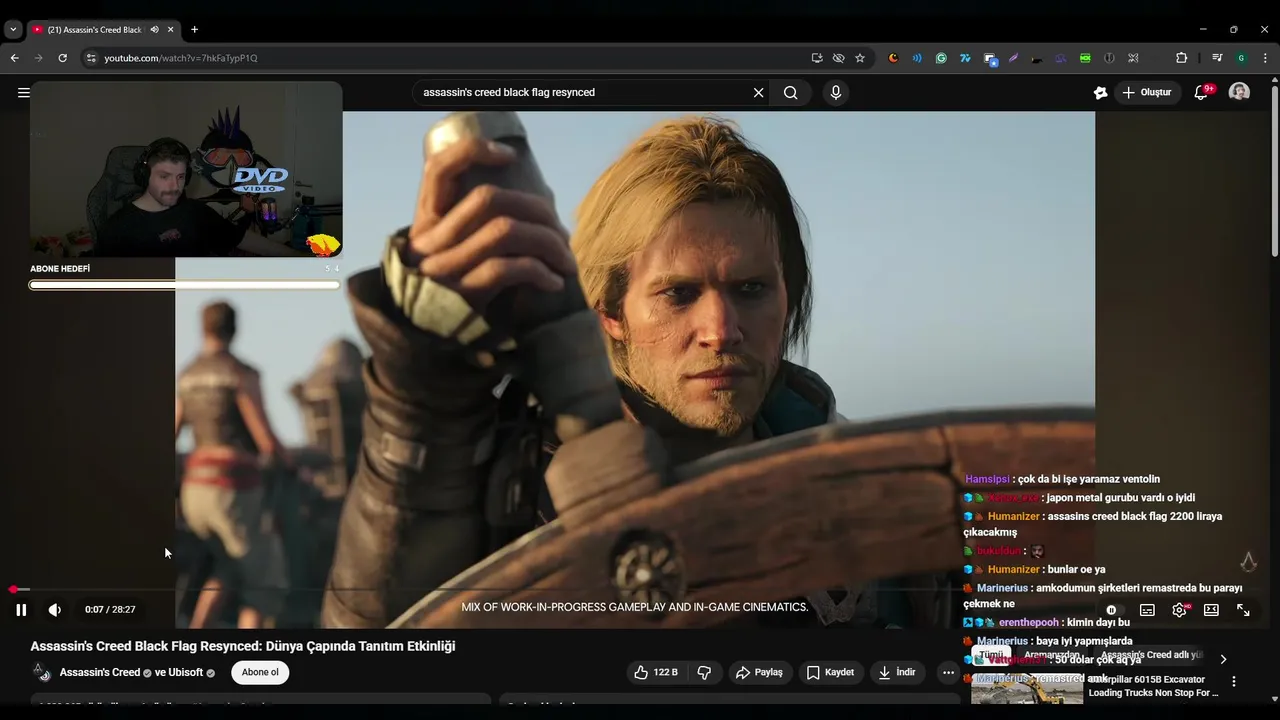Open options menu for Caterpillar Excavator video
Viewport: 1280px width, 720px height.
point(1234,681)
